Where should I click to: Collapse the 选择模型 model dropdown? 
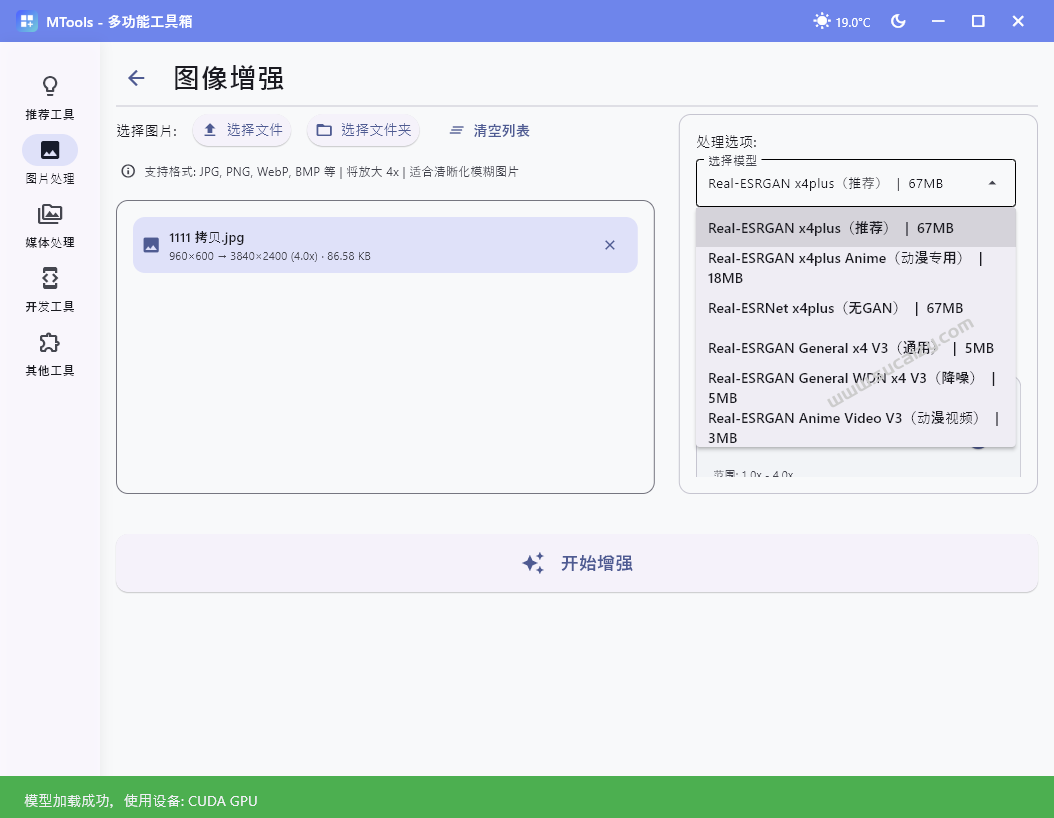pos(991,183)
